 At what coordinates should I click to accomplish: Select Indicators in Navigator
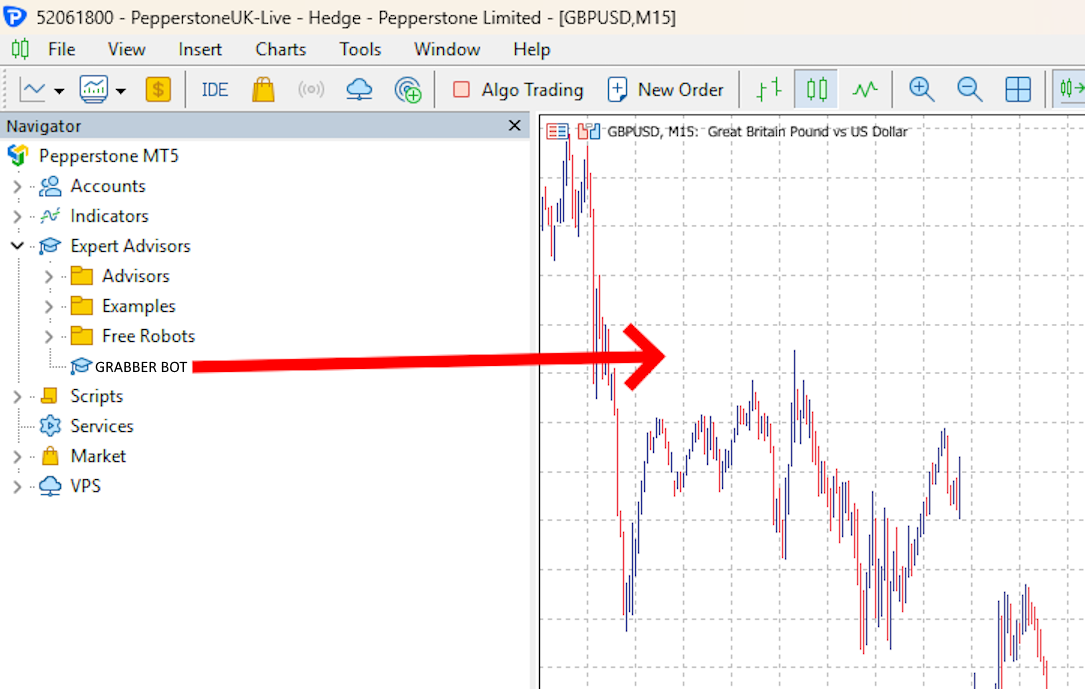pyautogui.click(x=109, y=216)
